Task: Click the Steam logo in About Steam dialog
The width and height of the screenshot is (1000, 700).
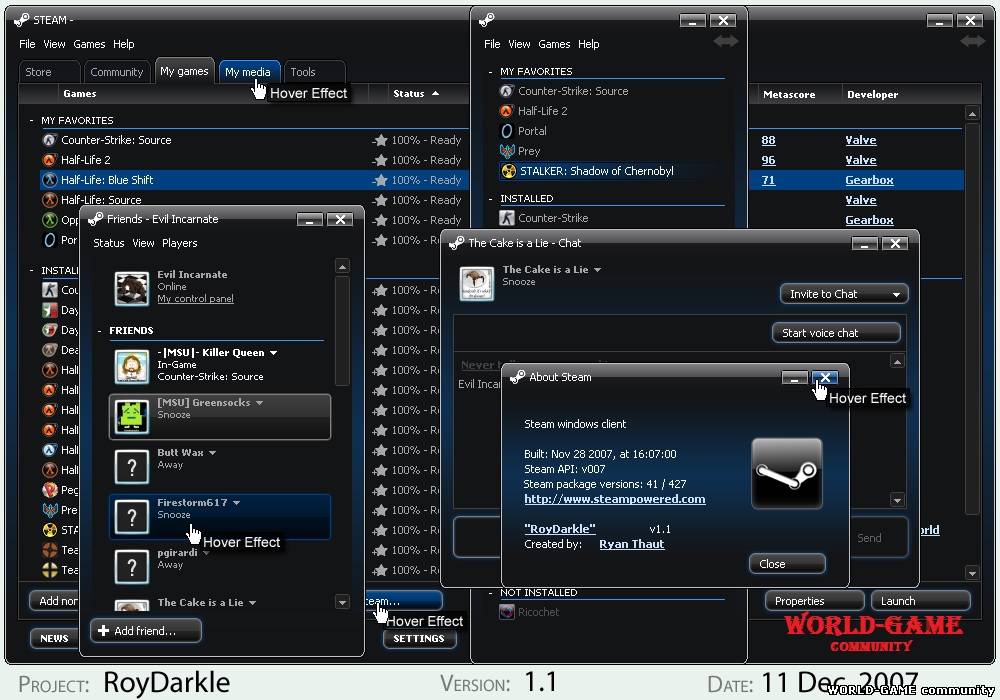Action: coord(787,474)
